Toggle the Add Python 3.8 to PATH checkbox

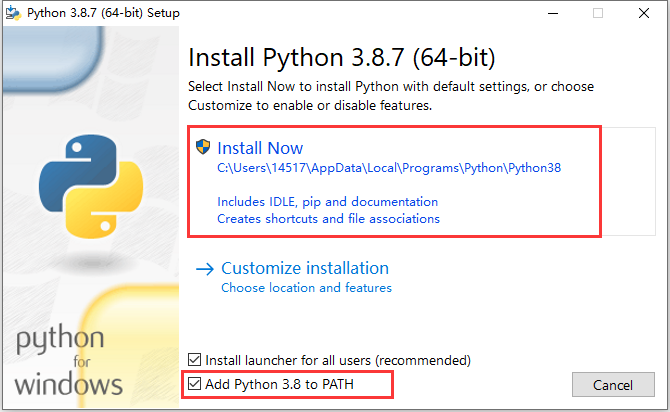[194, 384]
